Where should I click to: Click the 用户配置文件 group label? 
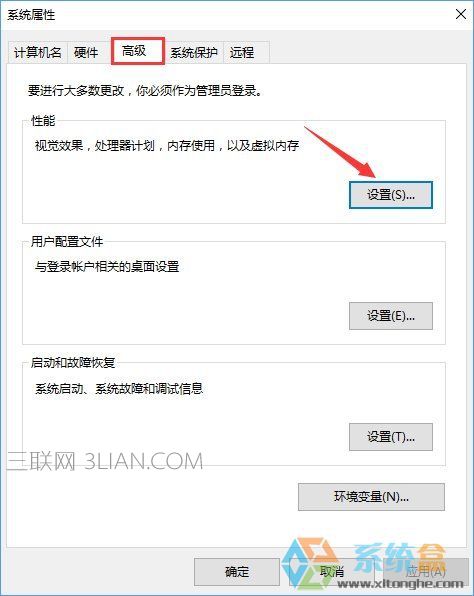click(x=67, y=242)
